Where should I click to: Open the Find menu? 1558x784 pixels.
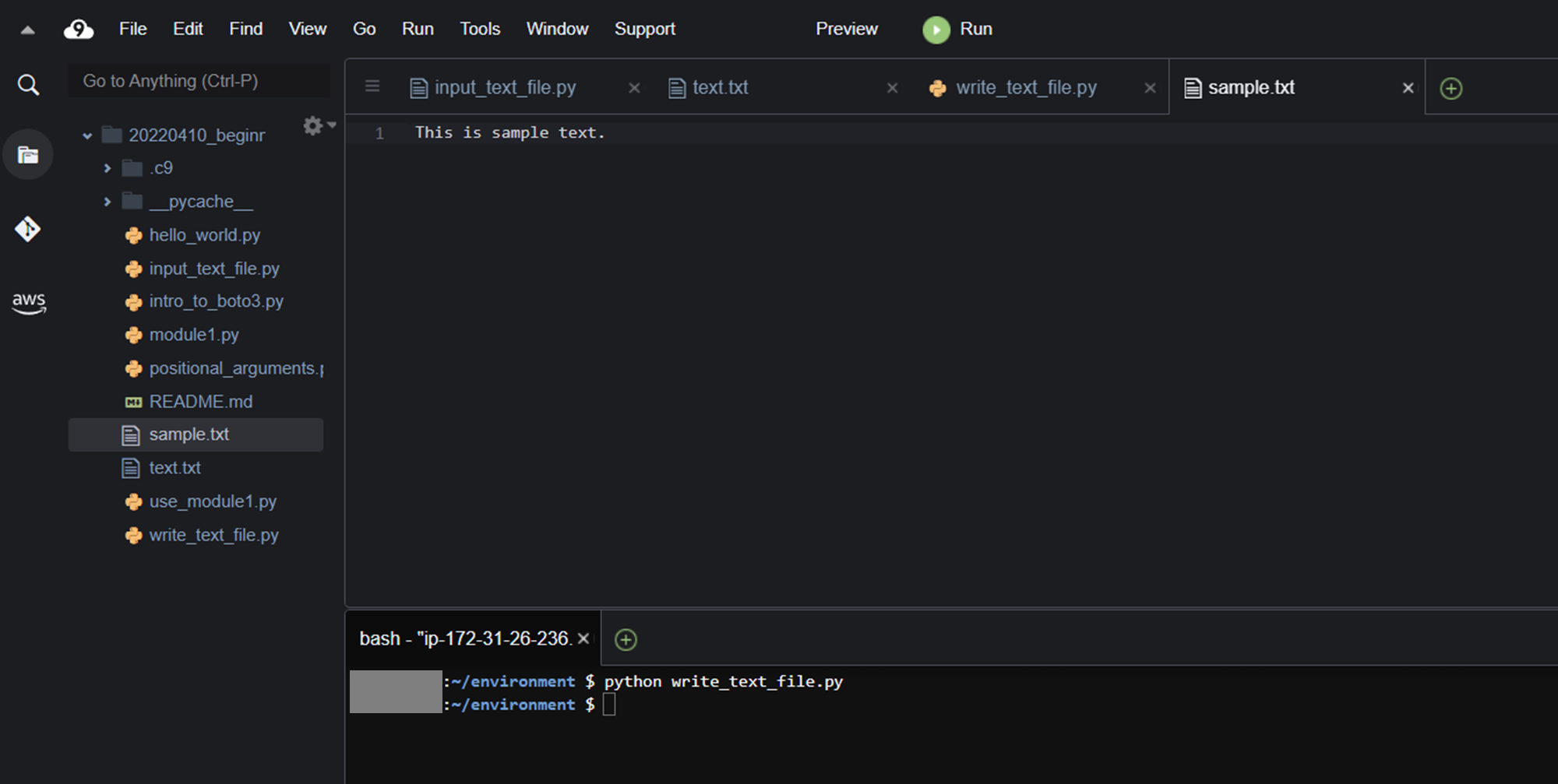tap(245, 29)
